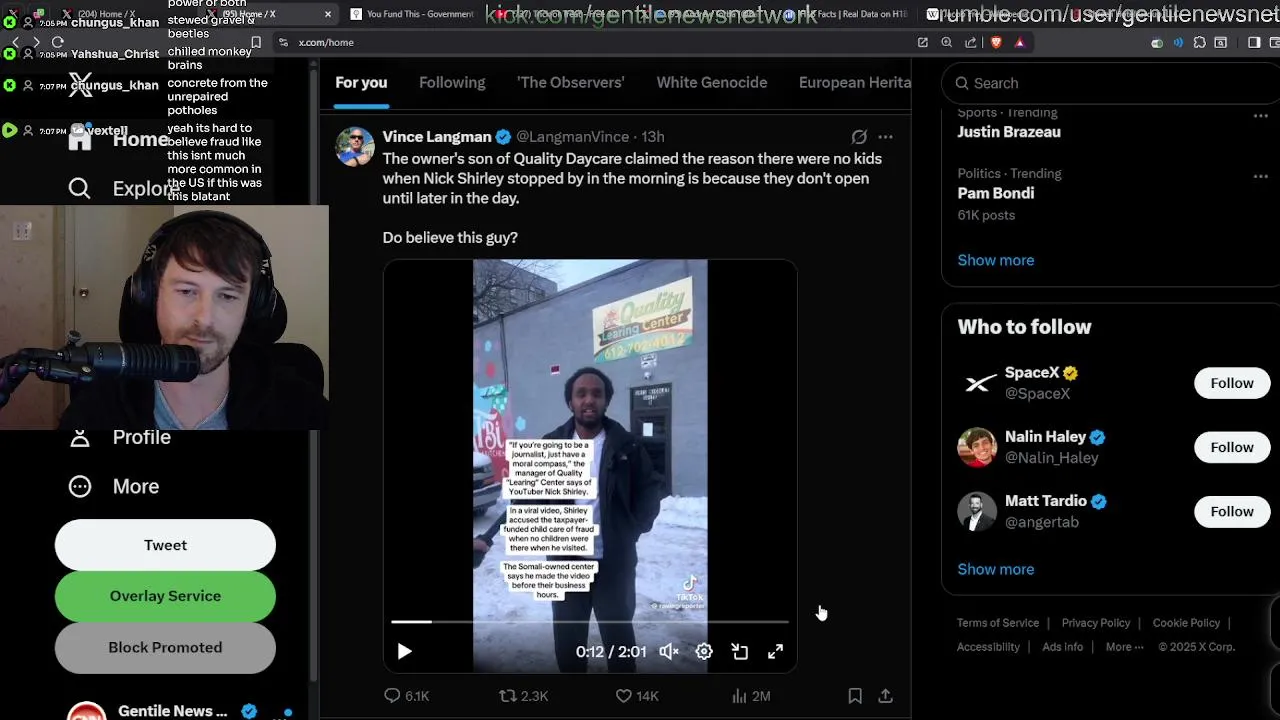Bookmark this page from the address bar

(256, 42)
